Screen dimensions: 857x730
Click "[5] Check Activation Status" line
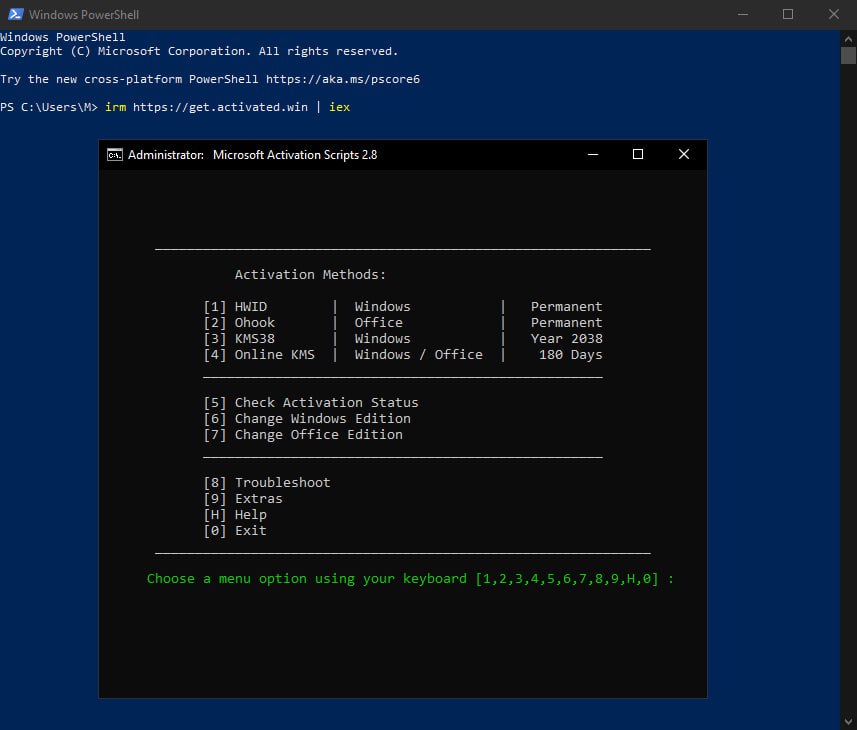pos(311,403)
